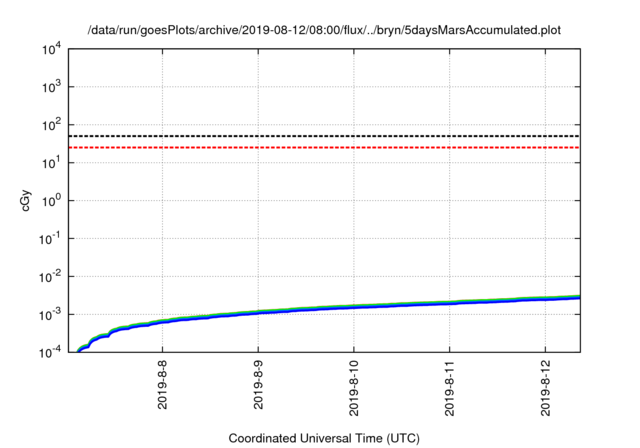The width and height of the screenshot is (640, 448).
Task: Click the 10^-2 y-axis tick label
Action: (x=50, y=277)
